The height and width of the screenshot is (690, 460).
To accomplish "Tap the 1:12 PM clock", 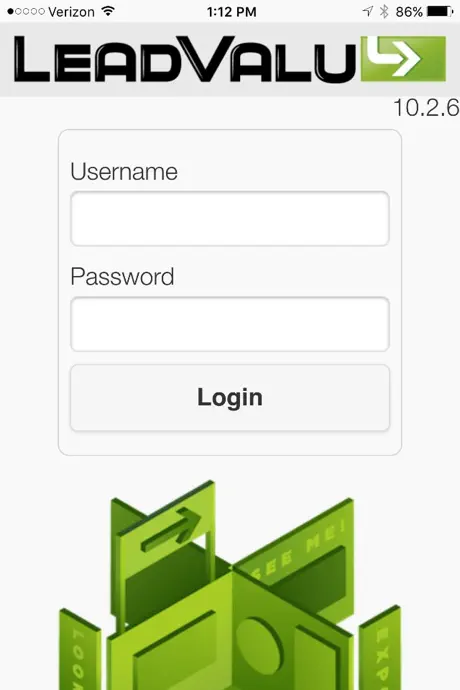I will pyautogui.click(x=232, y=12).
